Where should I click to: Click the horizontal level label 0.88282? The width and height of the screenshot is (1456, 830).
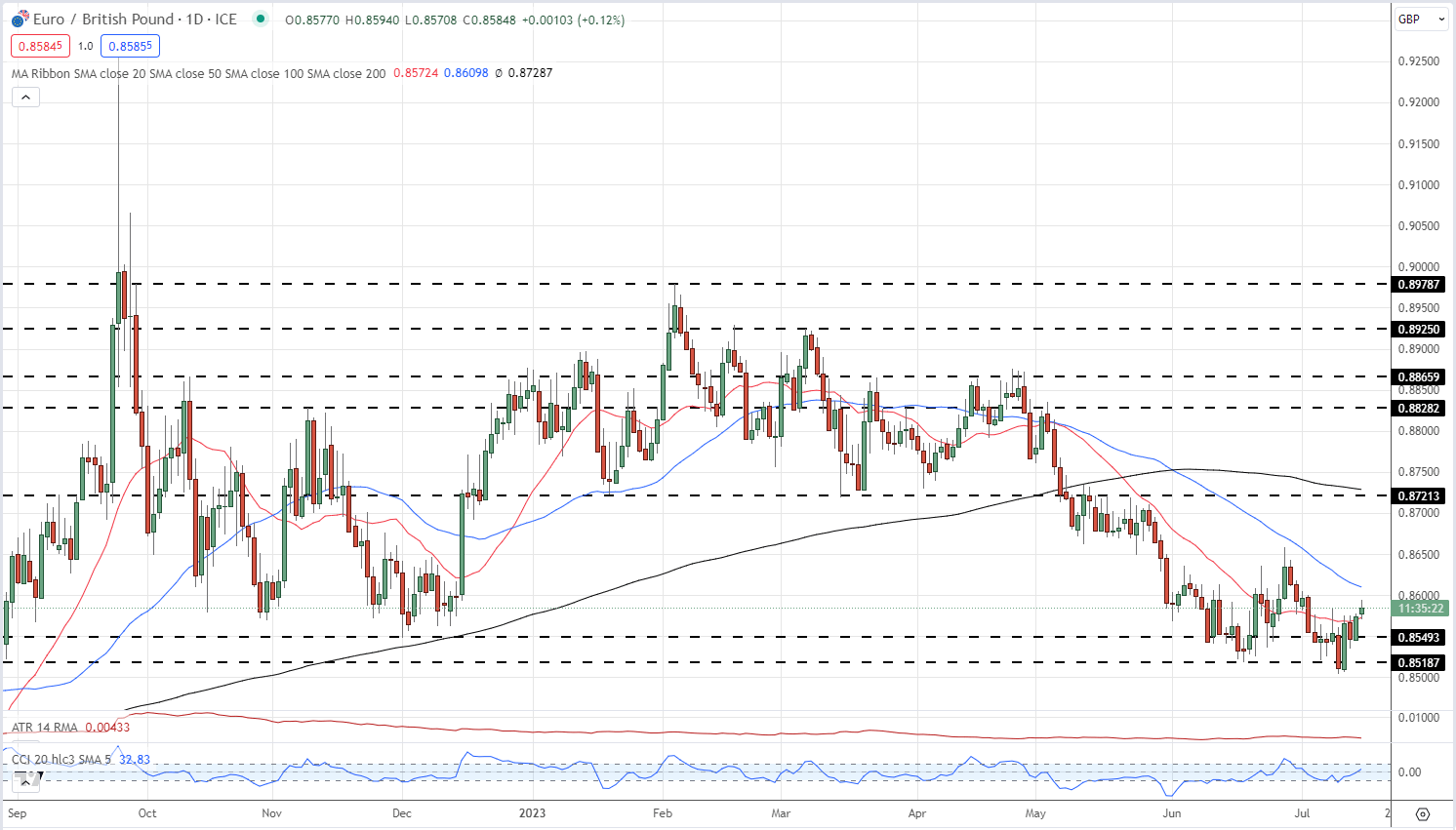click(1420, 409)
